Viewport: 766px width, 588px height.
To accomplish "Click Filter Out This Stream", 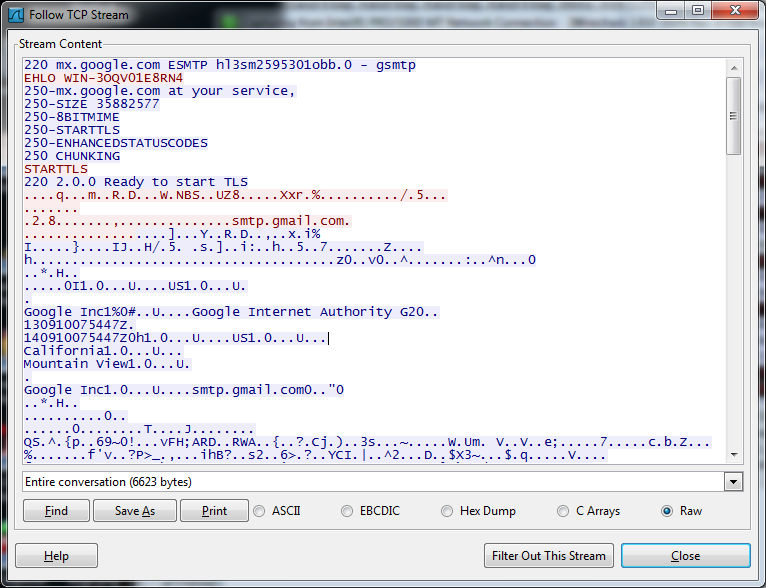I will click(548, 556).
